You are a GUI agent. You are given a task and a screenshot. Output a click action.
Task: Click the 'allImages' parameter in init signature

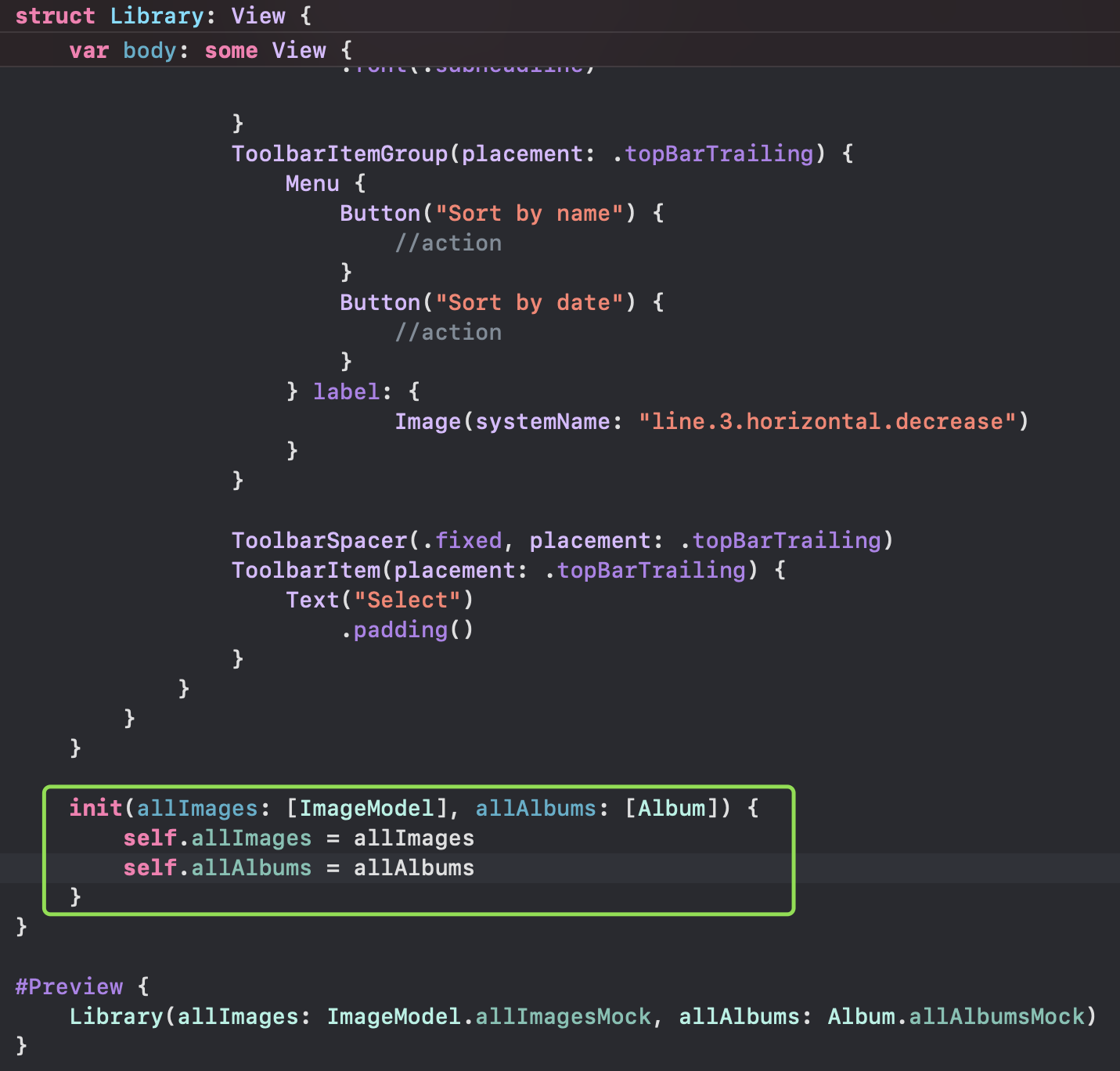pos(197,808)
